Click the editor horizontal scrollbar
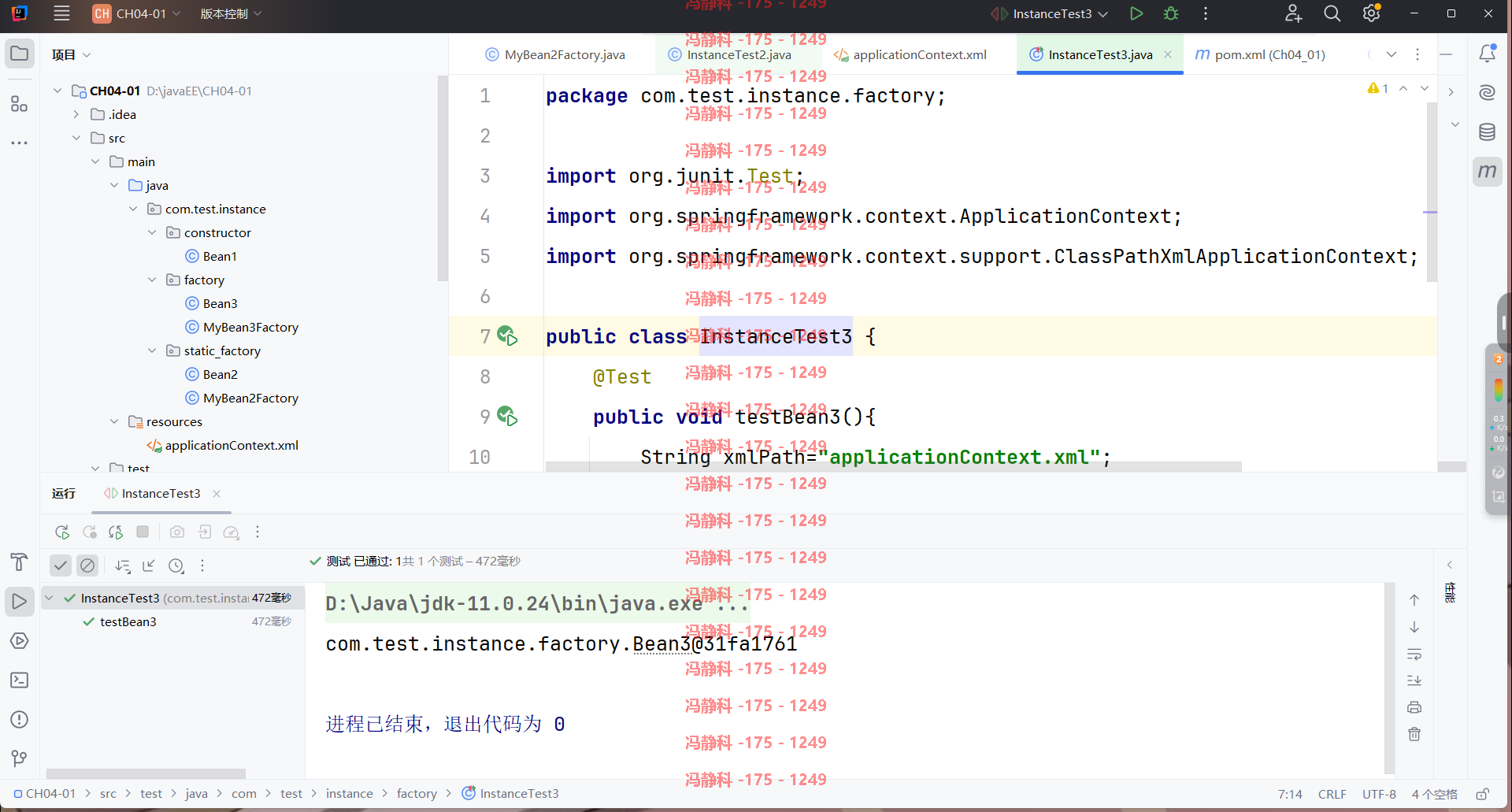The width and height of the screenshot is (1512, 812). tap(893, 466)
